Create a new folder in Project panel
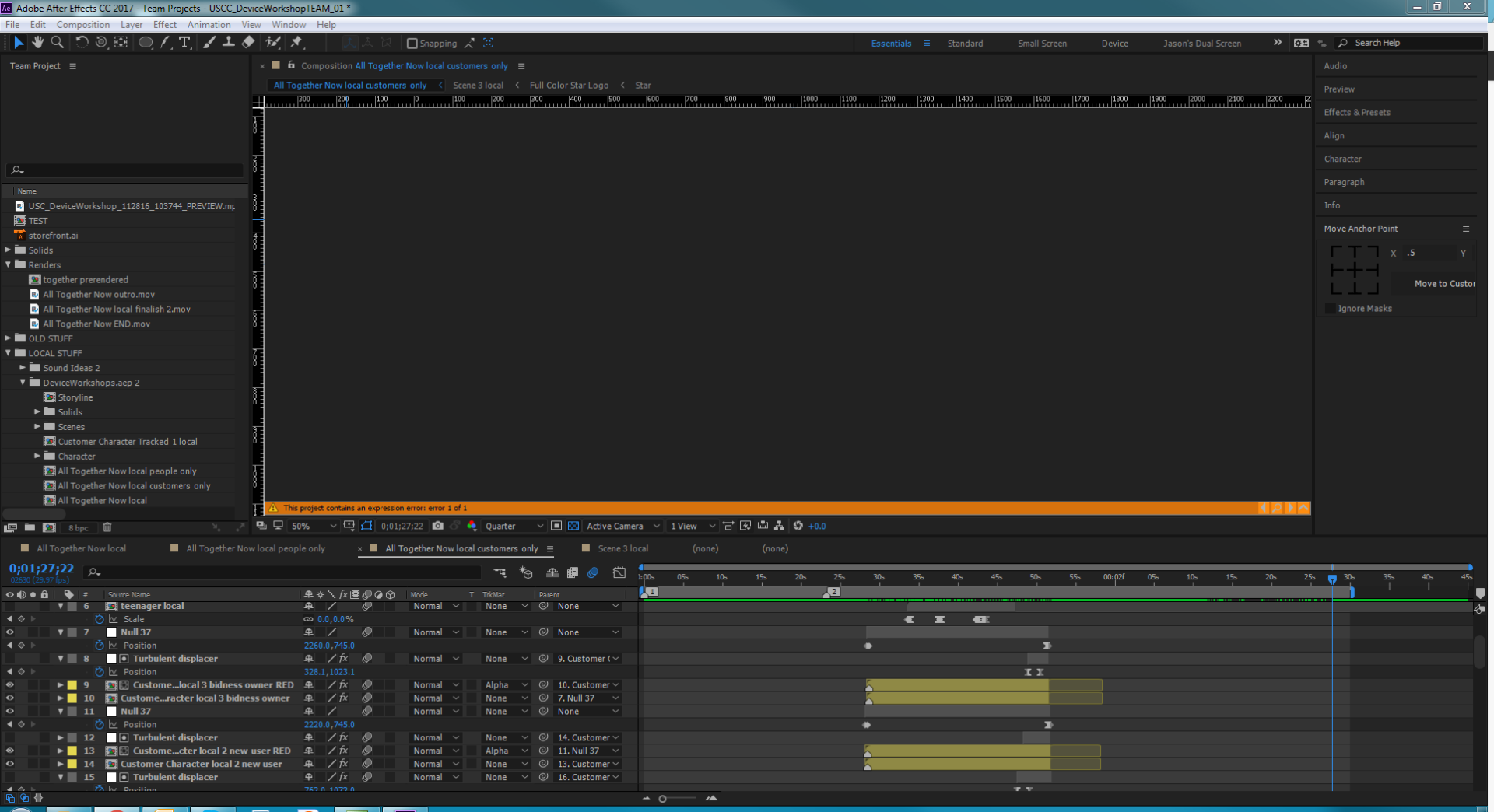The width and height of the screenshot is (1494, 812). pos(30,527)
